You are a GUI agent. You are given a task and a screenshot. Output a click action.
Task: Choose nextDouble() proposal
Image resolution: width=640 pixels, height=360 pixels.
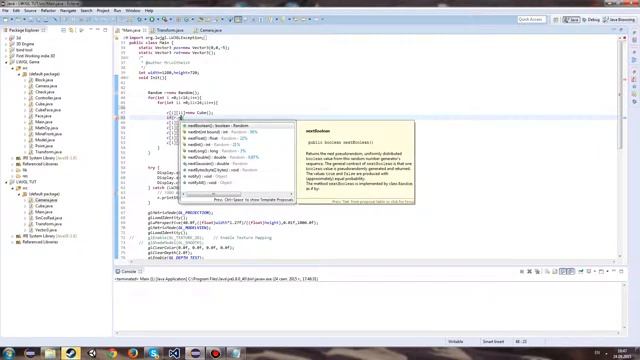click(237, 157)
